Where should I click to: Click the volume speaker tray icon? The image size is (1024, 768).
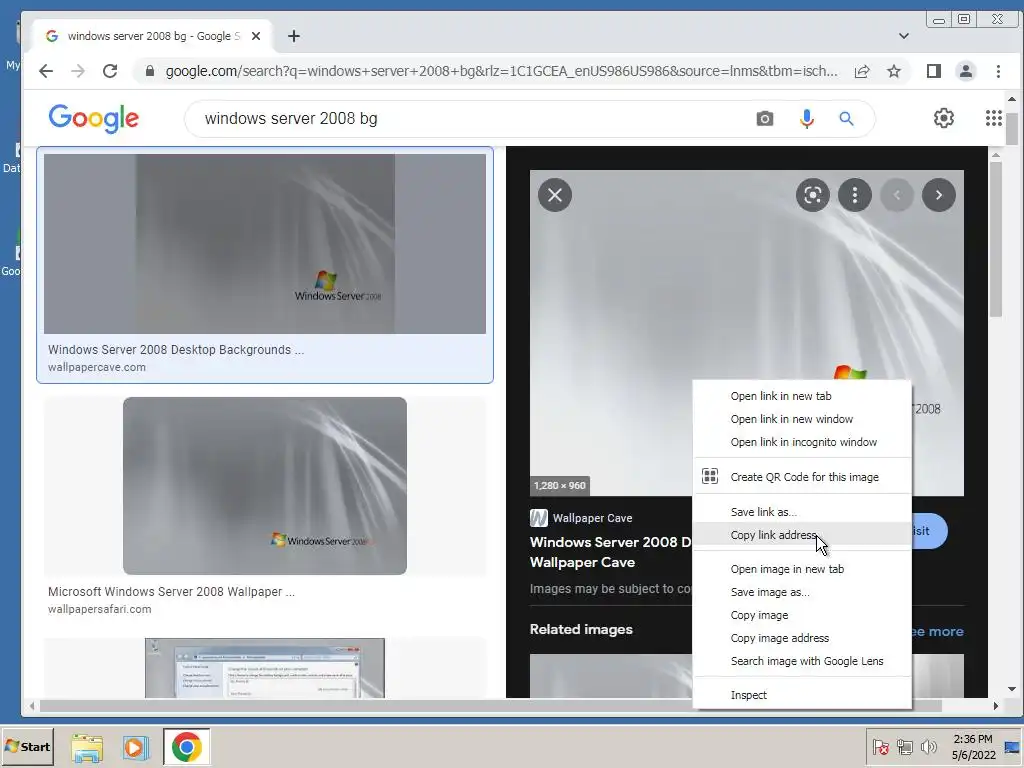click(x=928, y=747)
